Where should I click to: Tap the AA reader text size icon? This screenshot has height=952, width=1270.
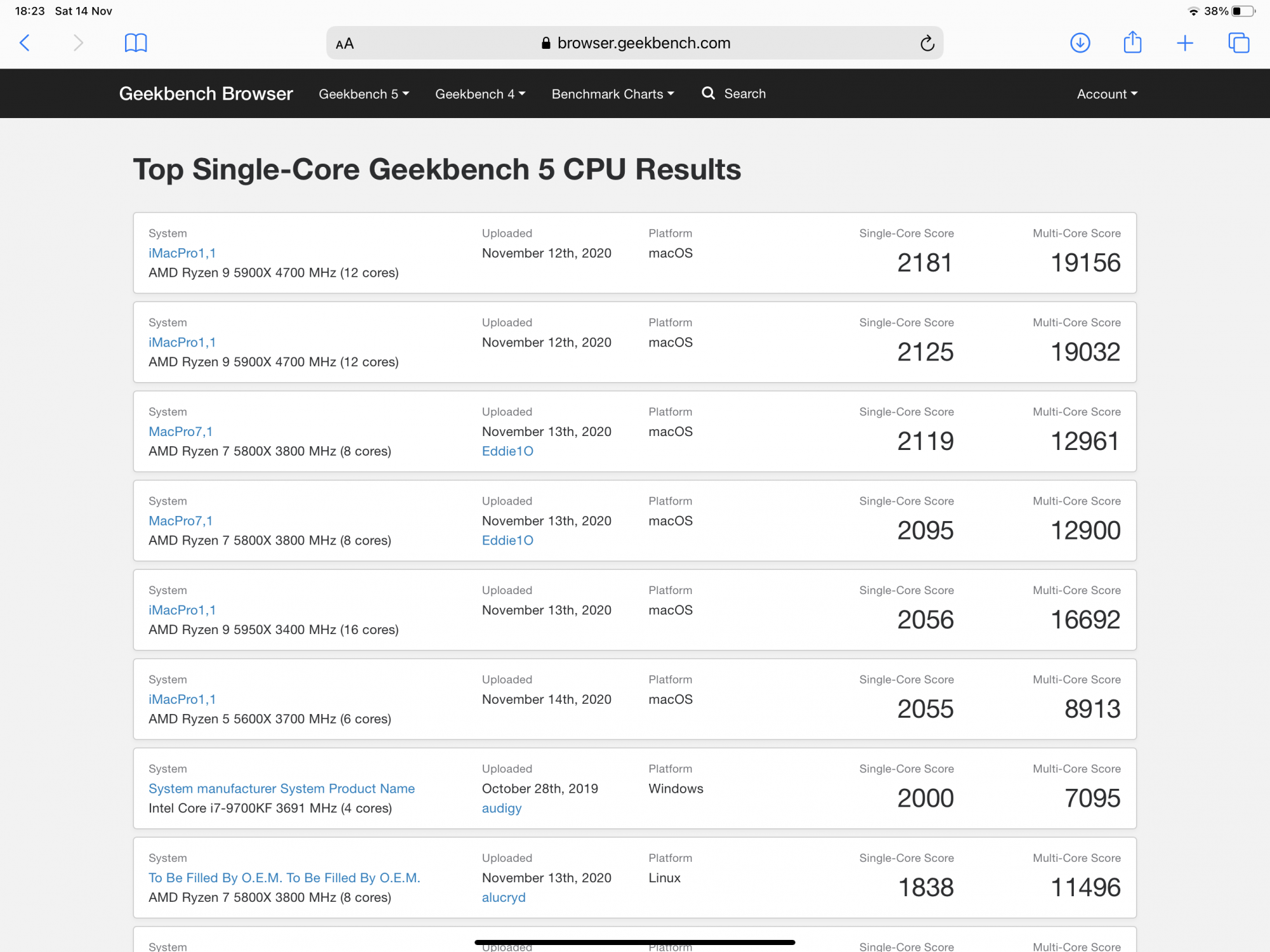[345, 44]
